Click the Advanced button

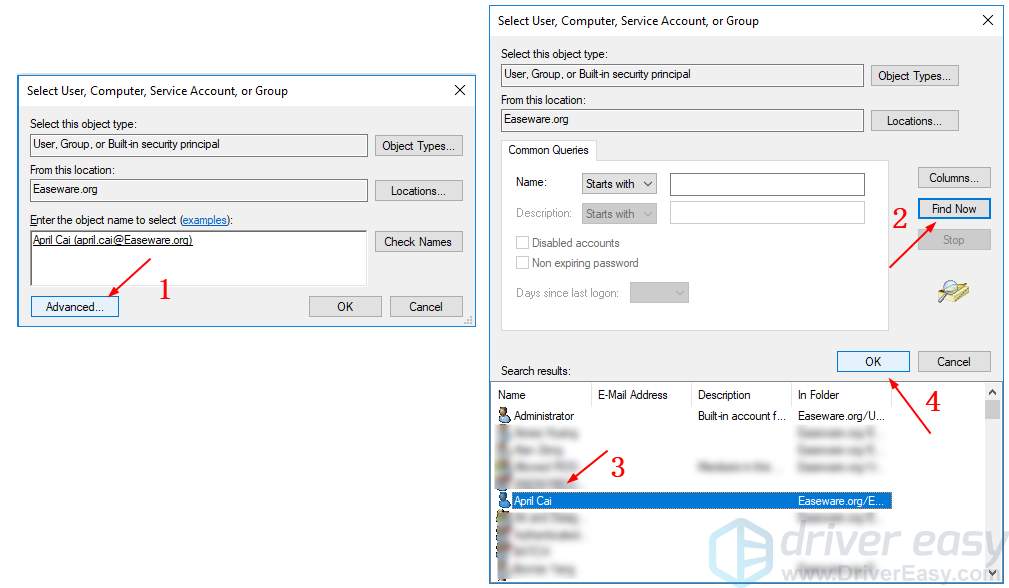pos(74,306)
